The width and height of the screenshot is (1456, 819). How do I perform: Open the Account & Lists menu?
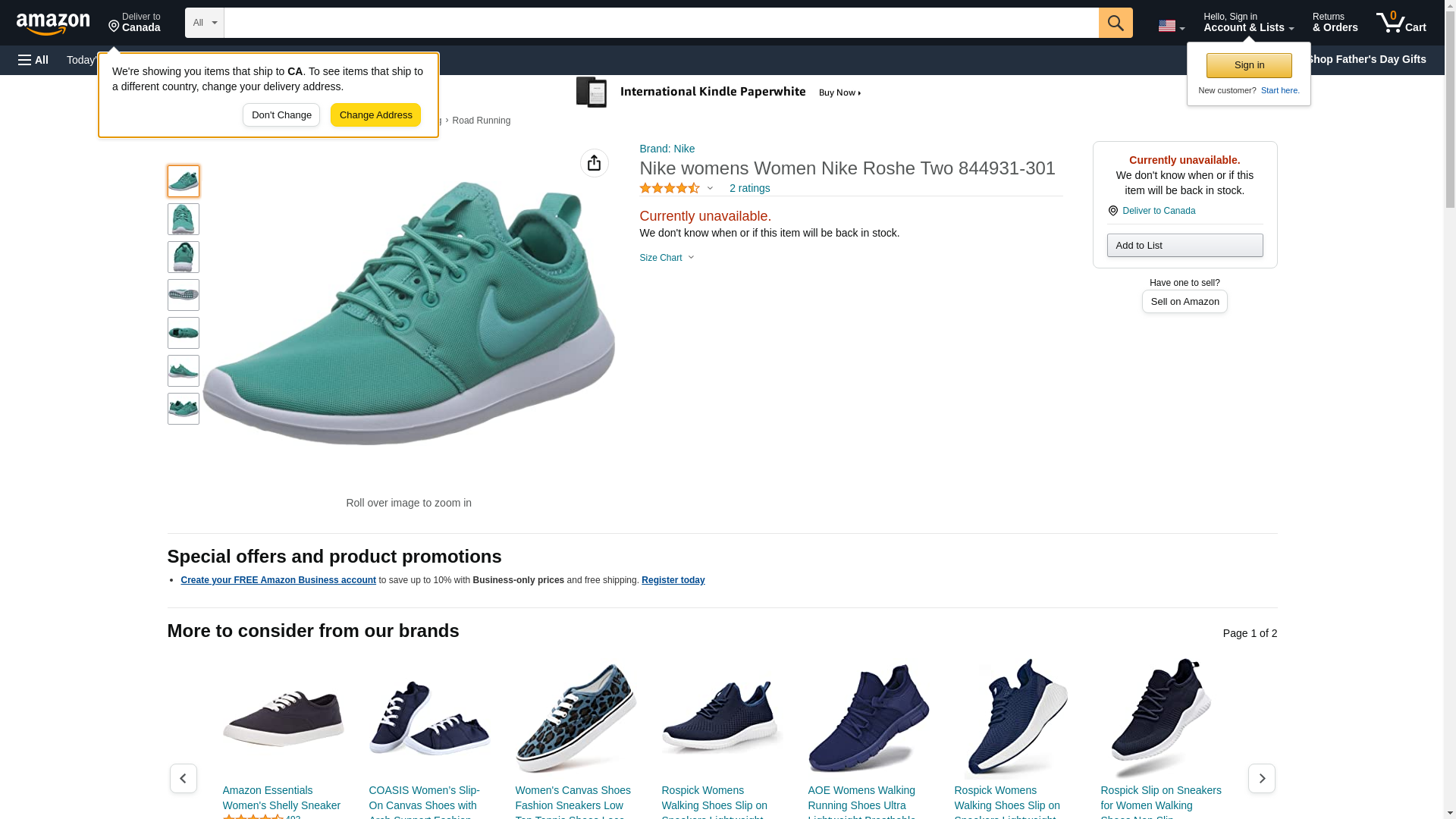click(x=1248, y=23)
